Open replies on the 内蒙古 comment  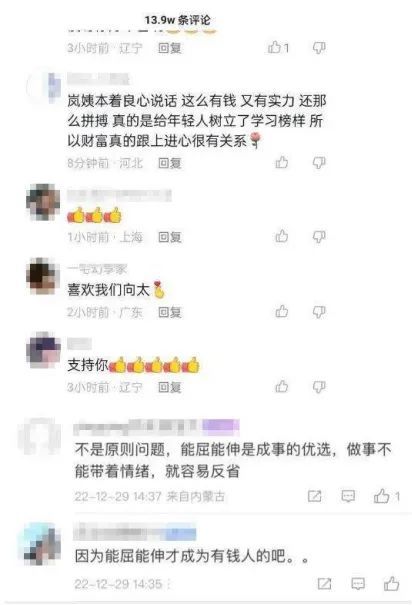click(348, 496)
